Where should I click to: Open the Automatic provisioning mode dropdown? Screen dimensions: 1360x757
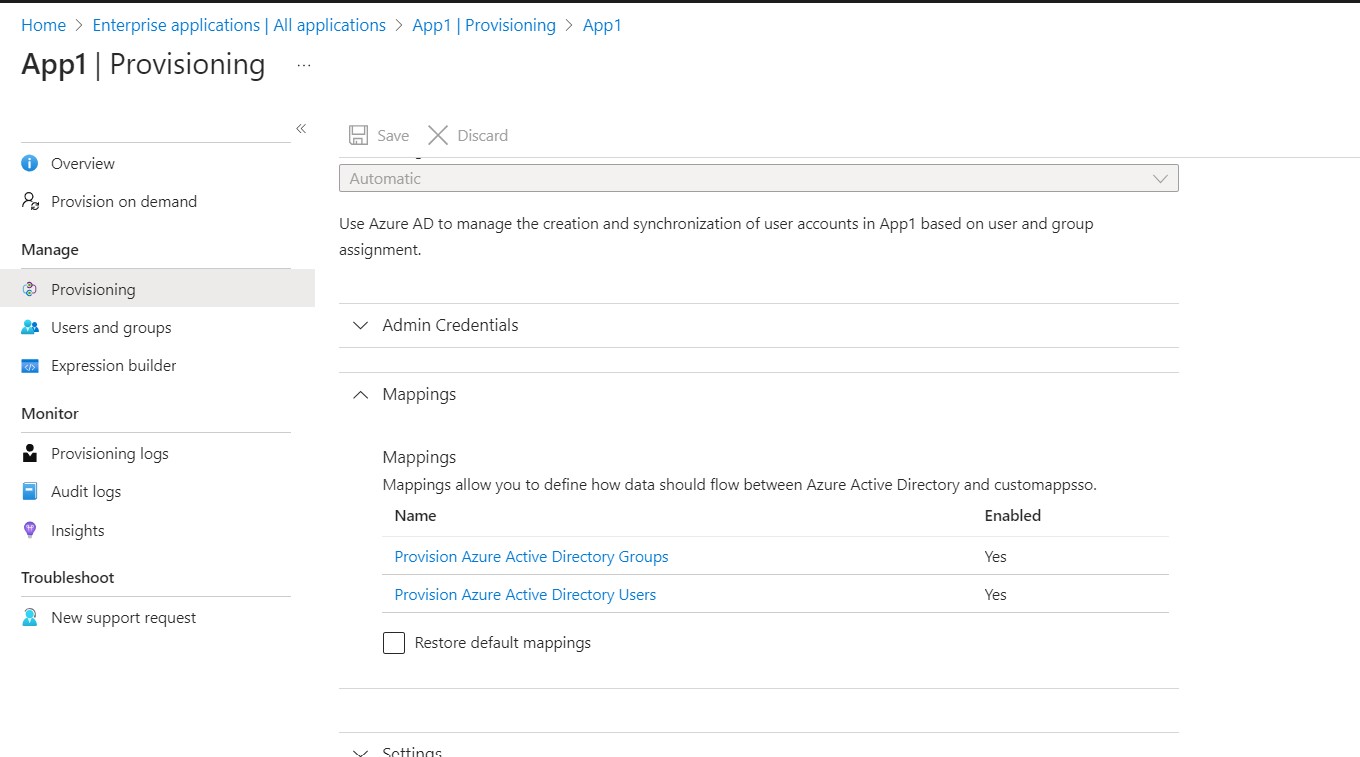[759, 178]
